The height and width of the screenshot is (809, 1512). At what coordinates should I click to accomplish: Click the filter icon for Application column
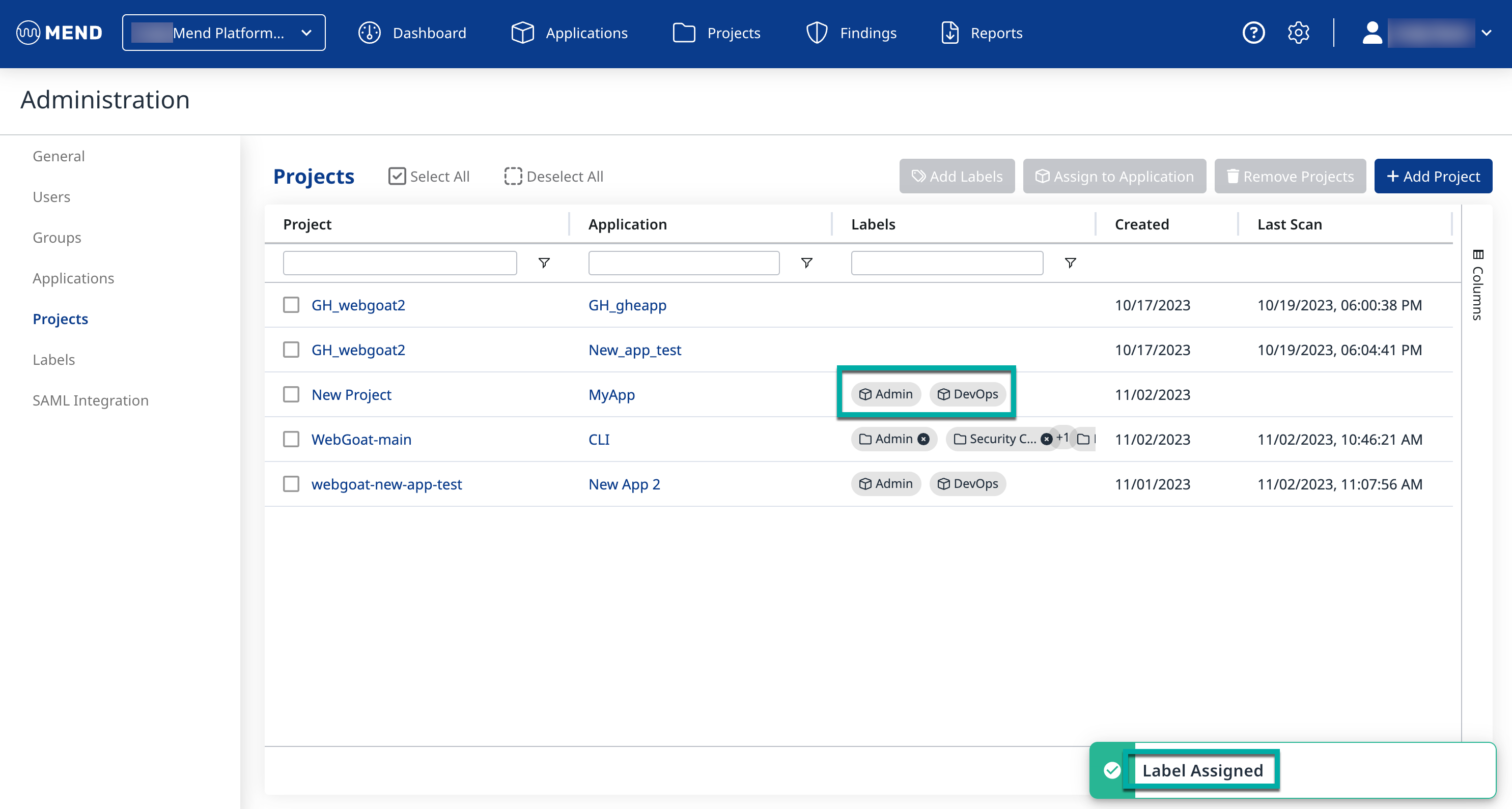point(806,263)
